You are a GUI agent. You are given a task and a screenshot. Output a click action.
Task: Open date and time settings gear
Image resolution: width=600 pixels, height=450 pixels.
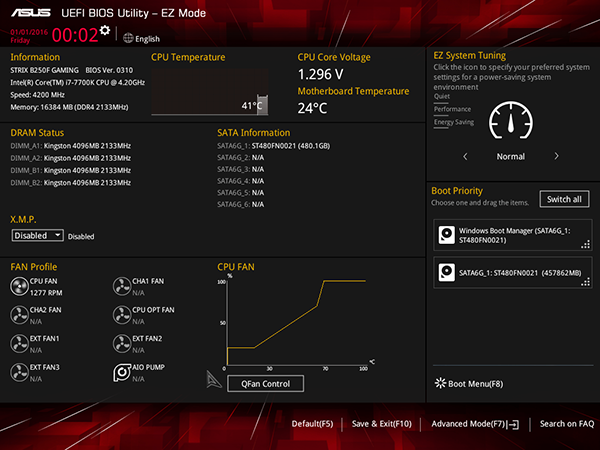(104, 30)
